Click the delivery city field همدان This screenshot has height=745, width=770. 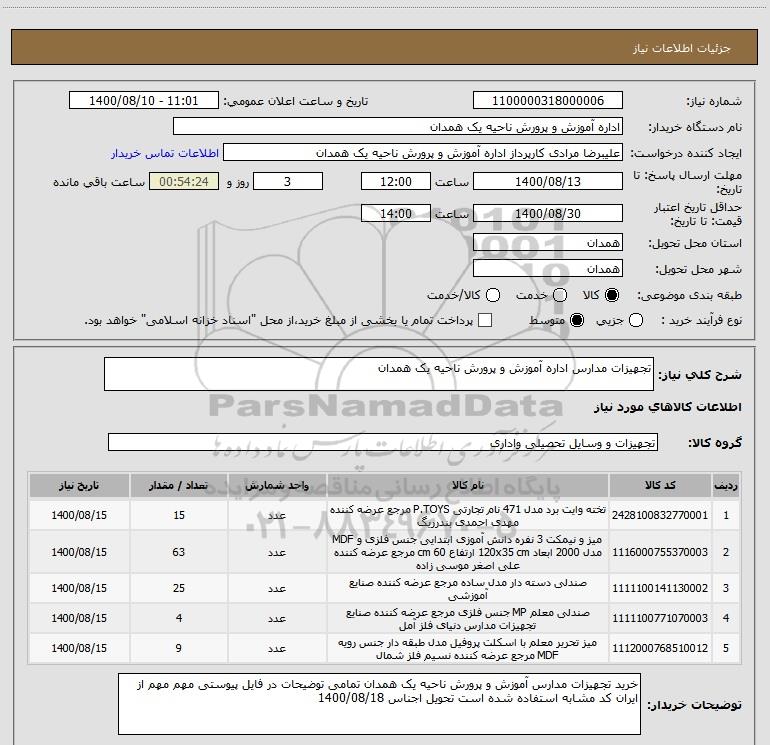548,269
